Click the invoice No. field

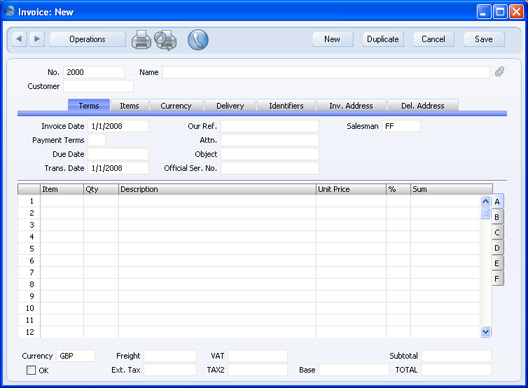(94, 72)
